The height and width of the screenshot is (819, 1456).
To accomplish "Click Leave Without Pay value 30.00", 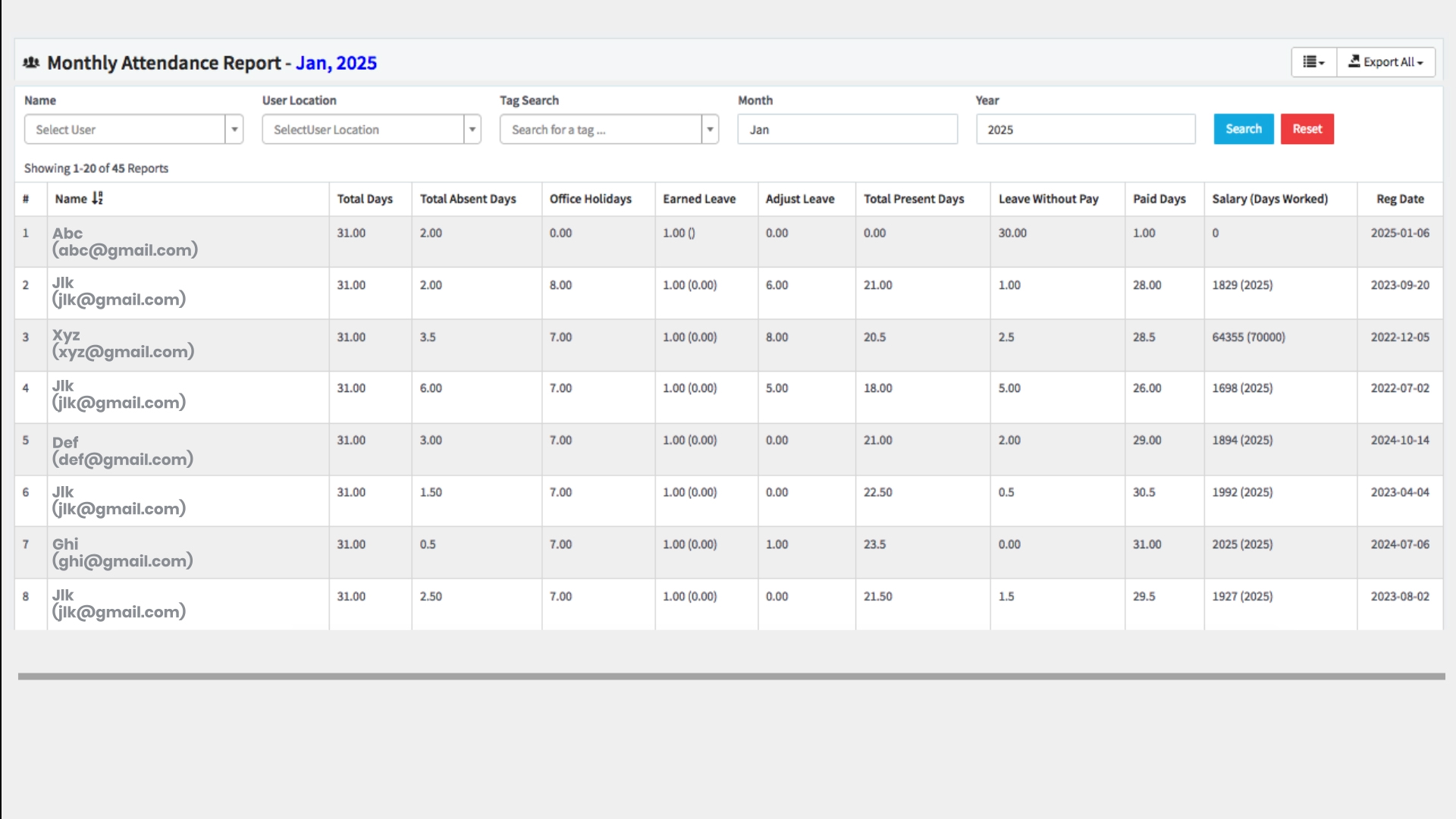I will 1012,234.
